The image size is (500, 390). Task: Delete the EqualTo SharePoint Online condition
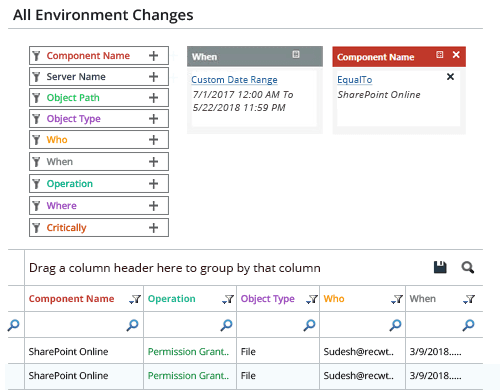coord(450,77)
